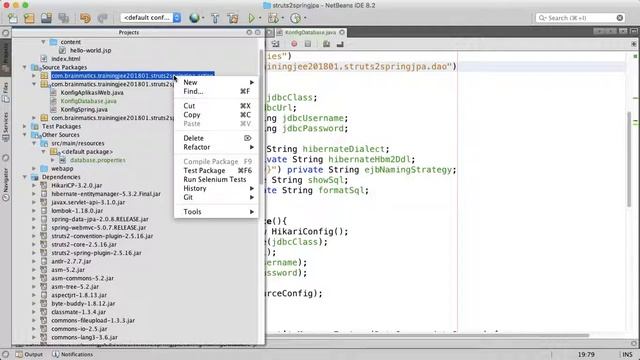This screenshot has height=360, width=640.
Task: Select lombok-1.18.0.jar dependency
Action: coord(77,211)
